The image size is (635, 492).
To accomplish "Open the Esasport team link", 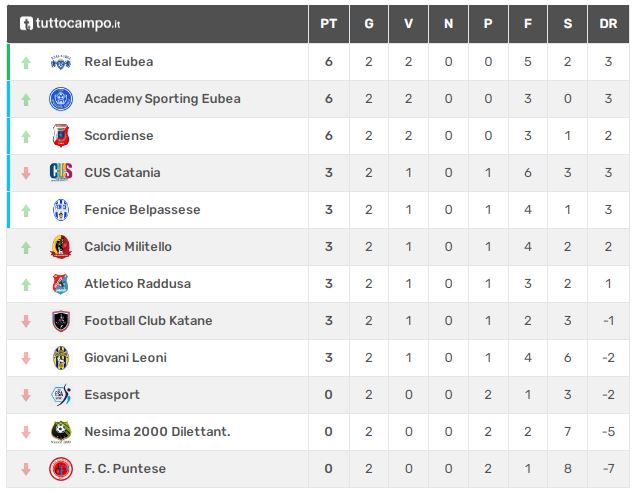I will point(112,395).
